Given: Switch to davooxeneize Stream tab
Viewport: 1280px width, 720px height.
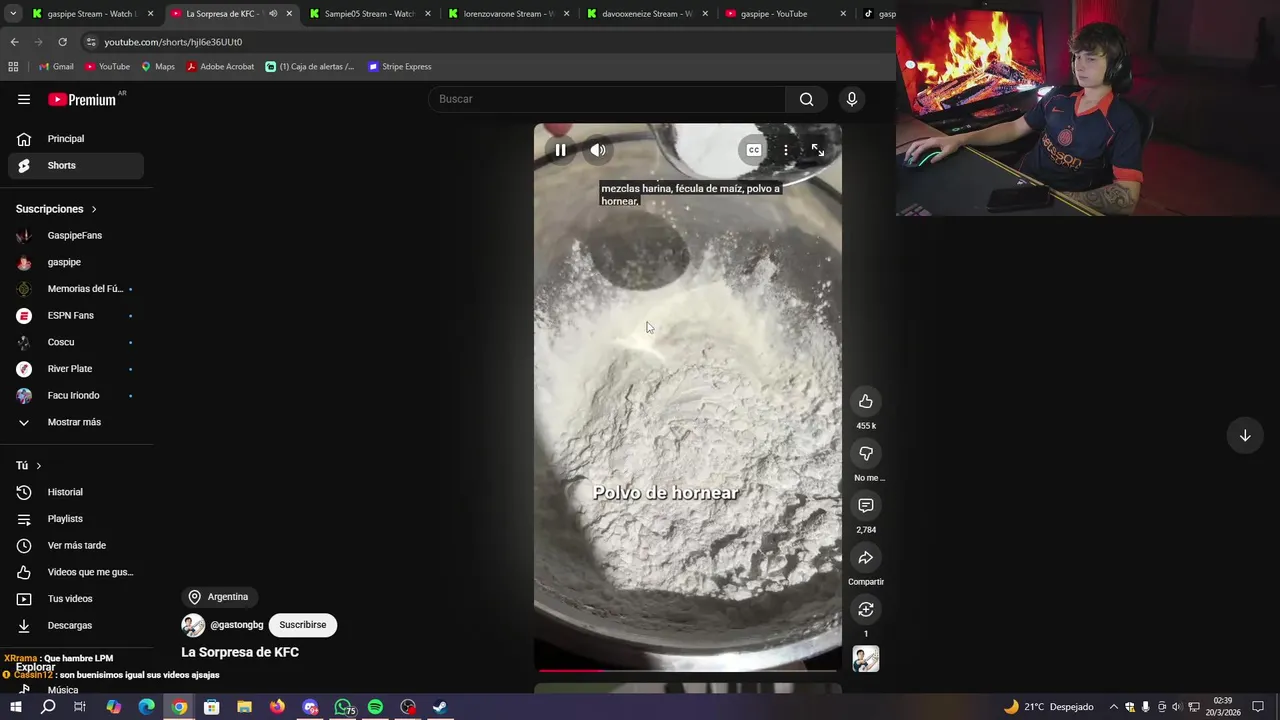Looking at the screenshot, I should 646,14.
